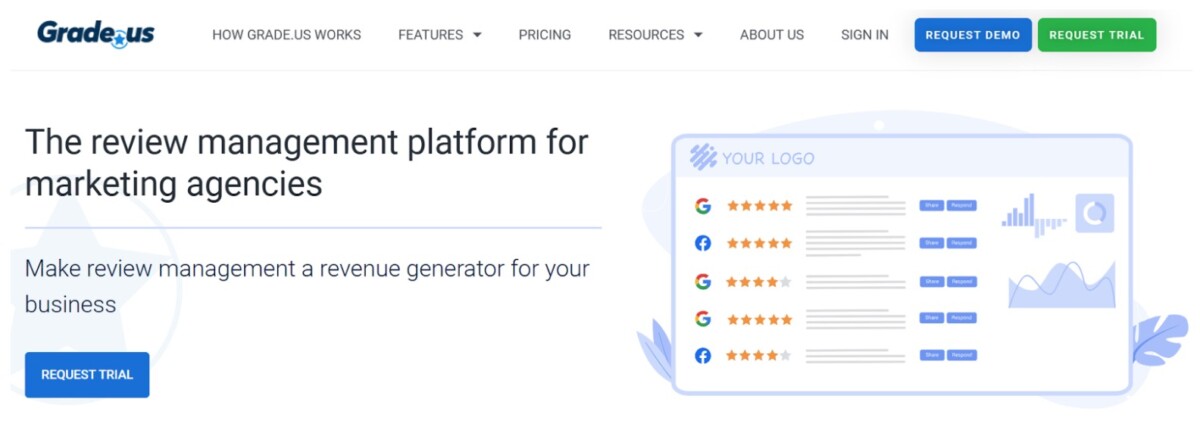Screen dimensions: 1200x430
Task: Click the first Facebook icon in review list
Action: click(x=703, y=243)
